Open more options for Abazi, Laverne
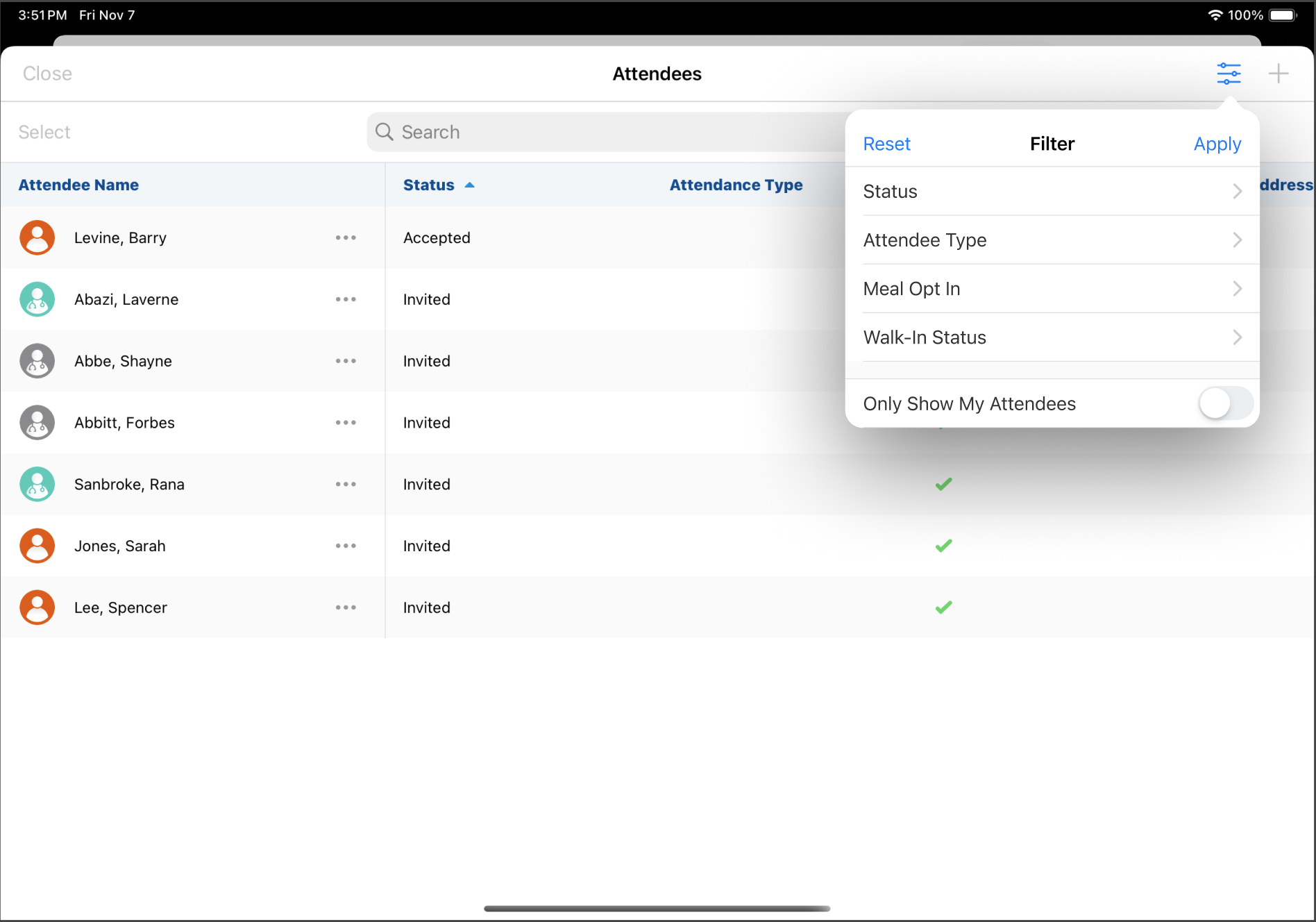 pos(346,299)
